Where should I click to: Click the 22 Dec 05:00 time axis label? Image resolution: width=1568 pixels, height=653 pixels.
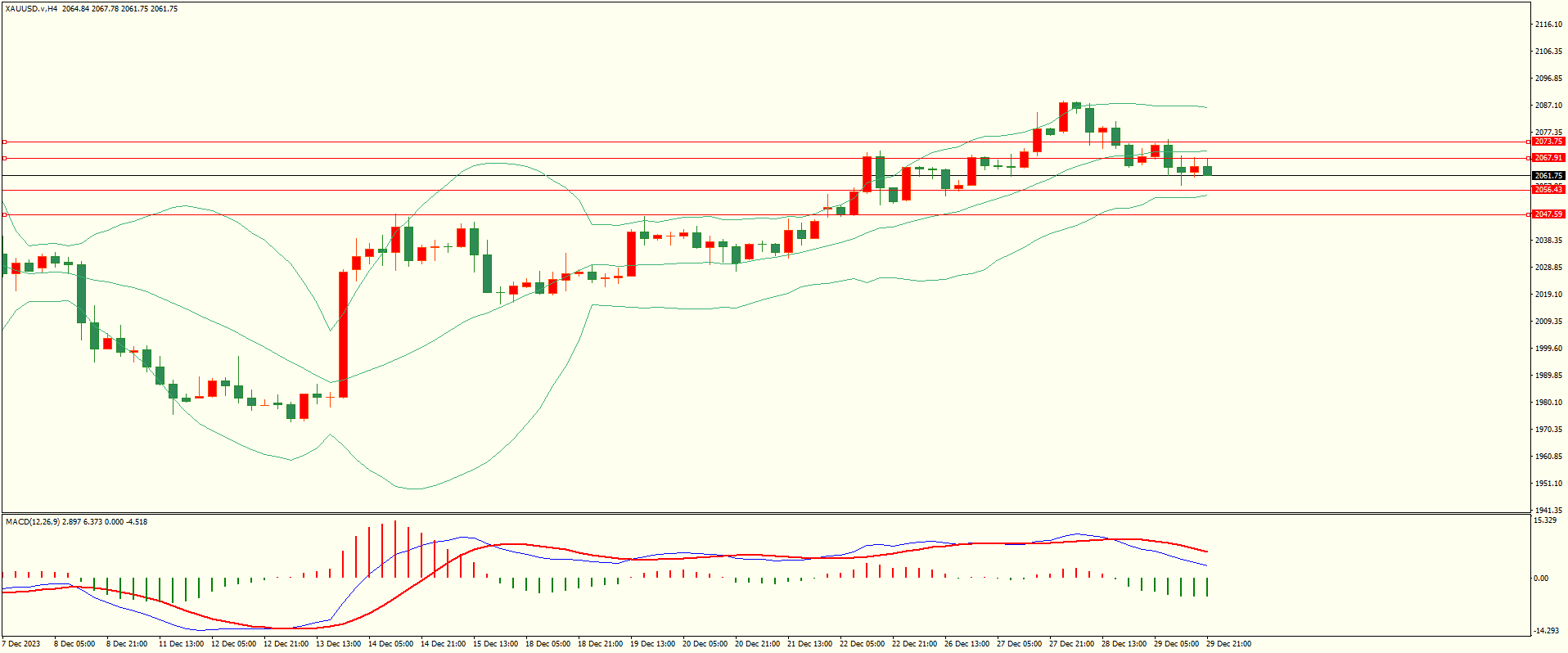(862, 644)
